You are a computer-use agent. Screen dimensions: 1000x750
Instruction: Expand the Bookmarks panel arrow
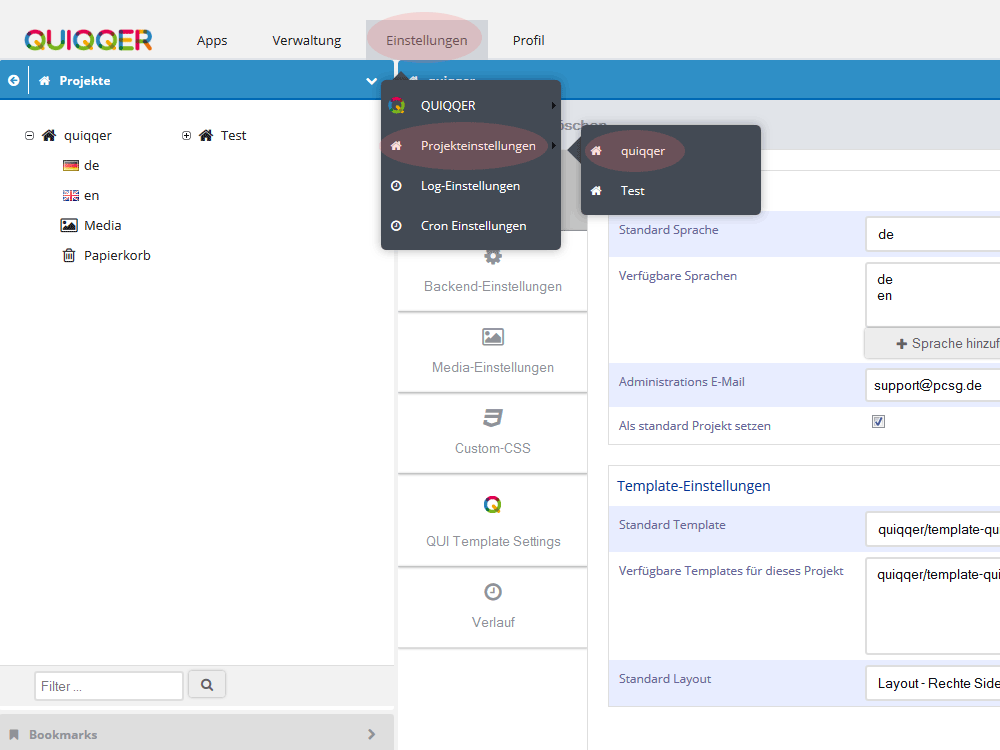pyautogui.click(x=372, y=735)
